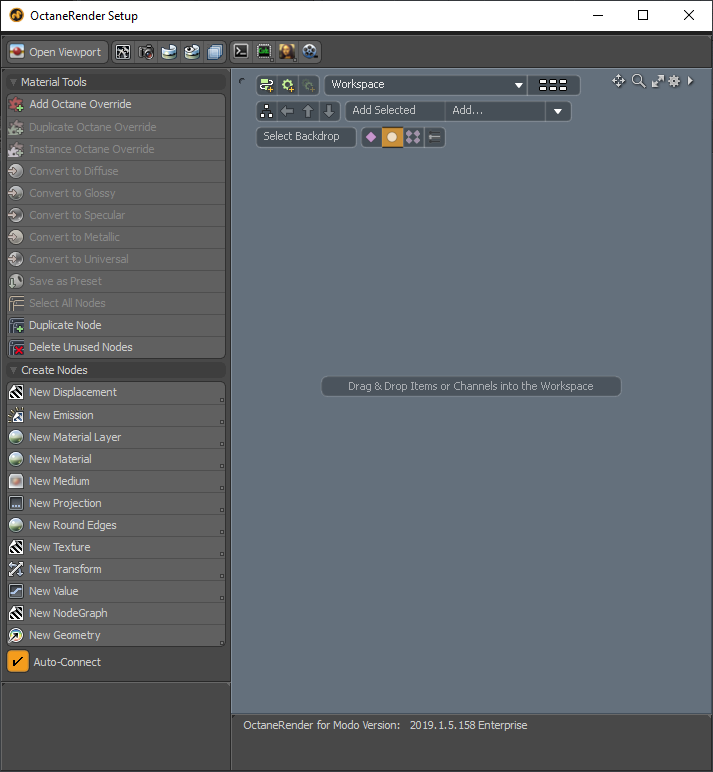The height and width of the screenshot is (772, 713).
Task: Click the add workspace icon with green nodes
Action: tap(266, 85)
